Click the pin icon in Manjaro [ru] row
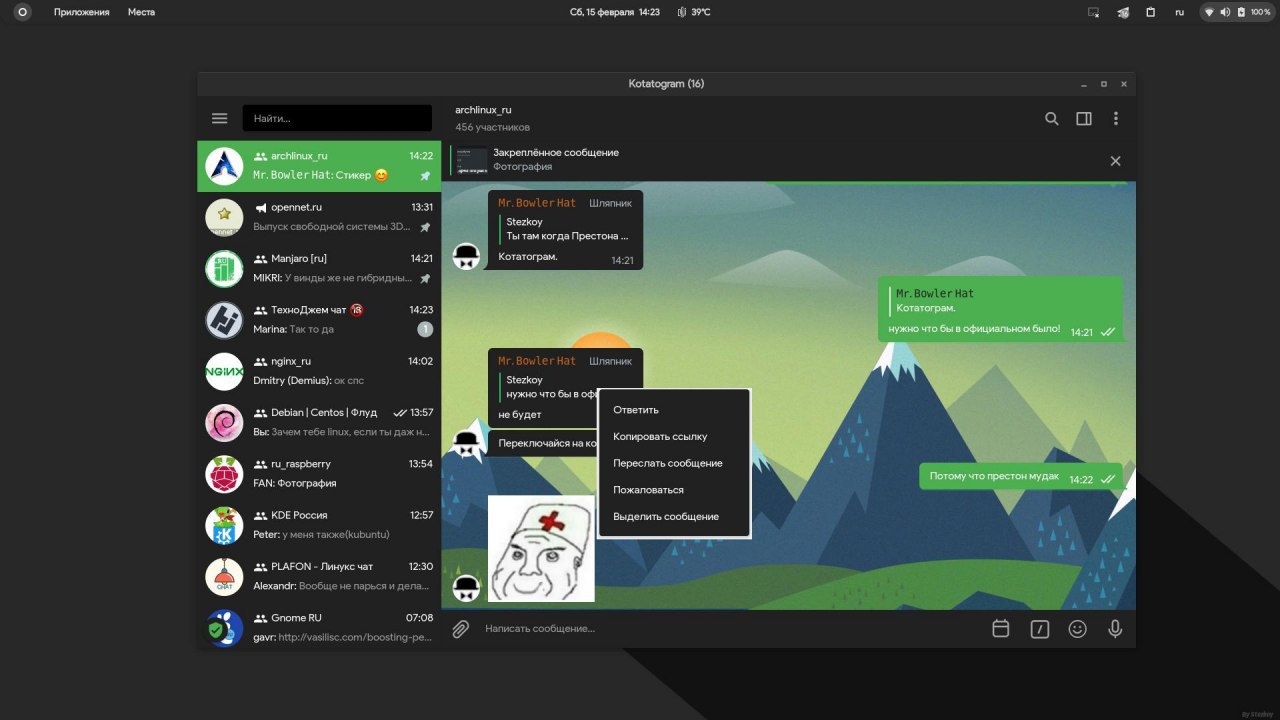 [425, 278]
